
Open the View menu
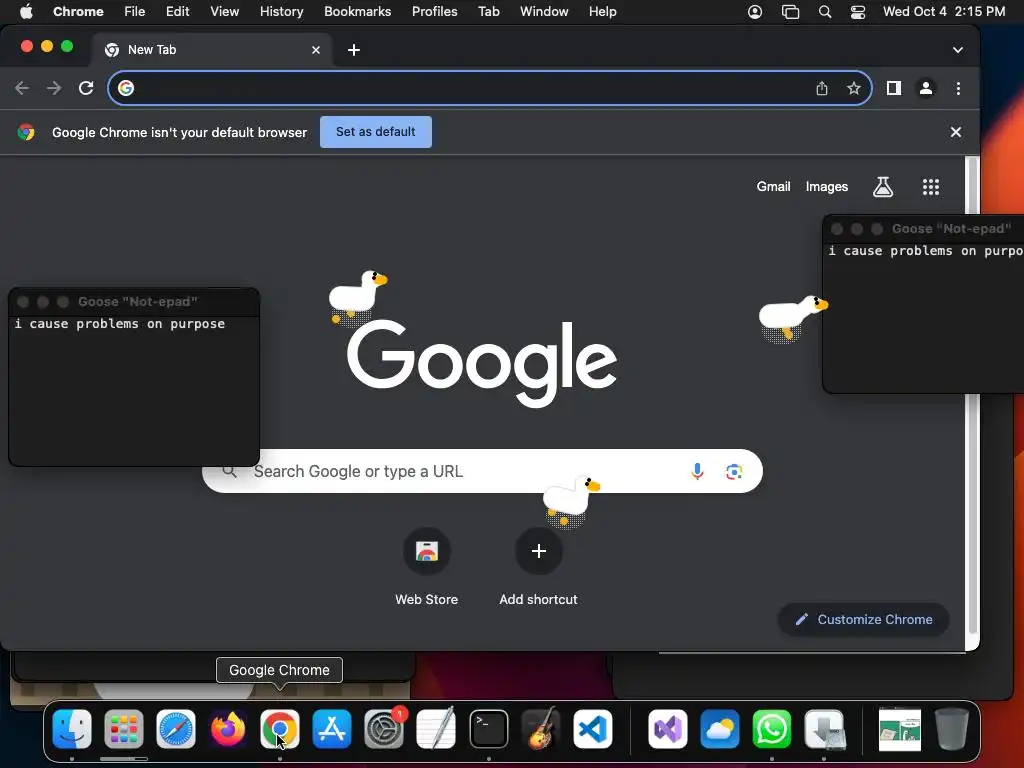pyautogui.click(x=224, y=12)
